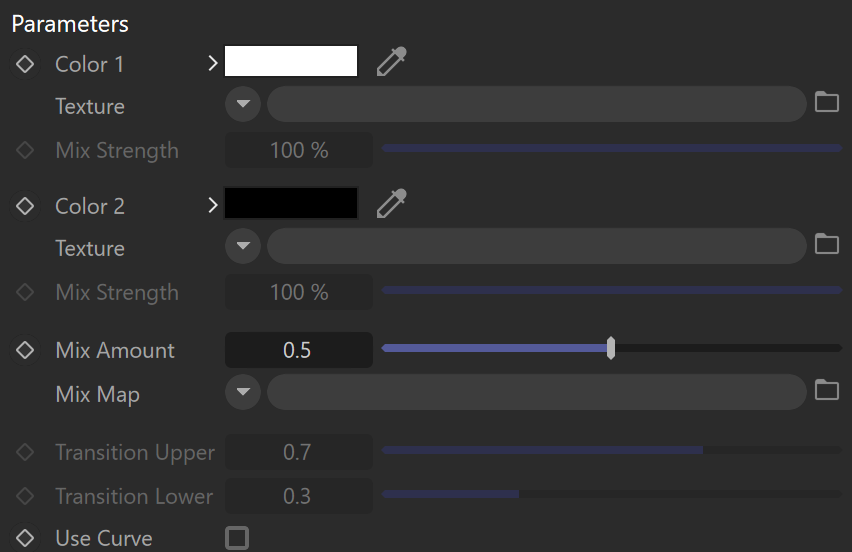Screen dimensions: 852x552
Task: Open Color 2 Texture dropdown arrow
Action: click(243, 246)
